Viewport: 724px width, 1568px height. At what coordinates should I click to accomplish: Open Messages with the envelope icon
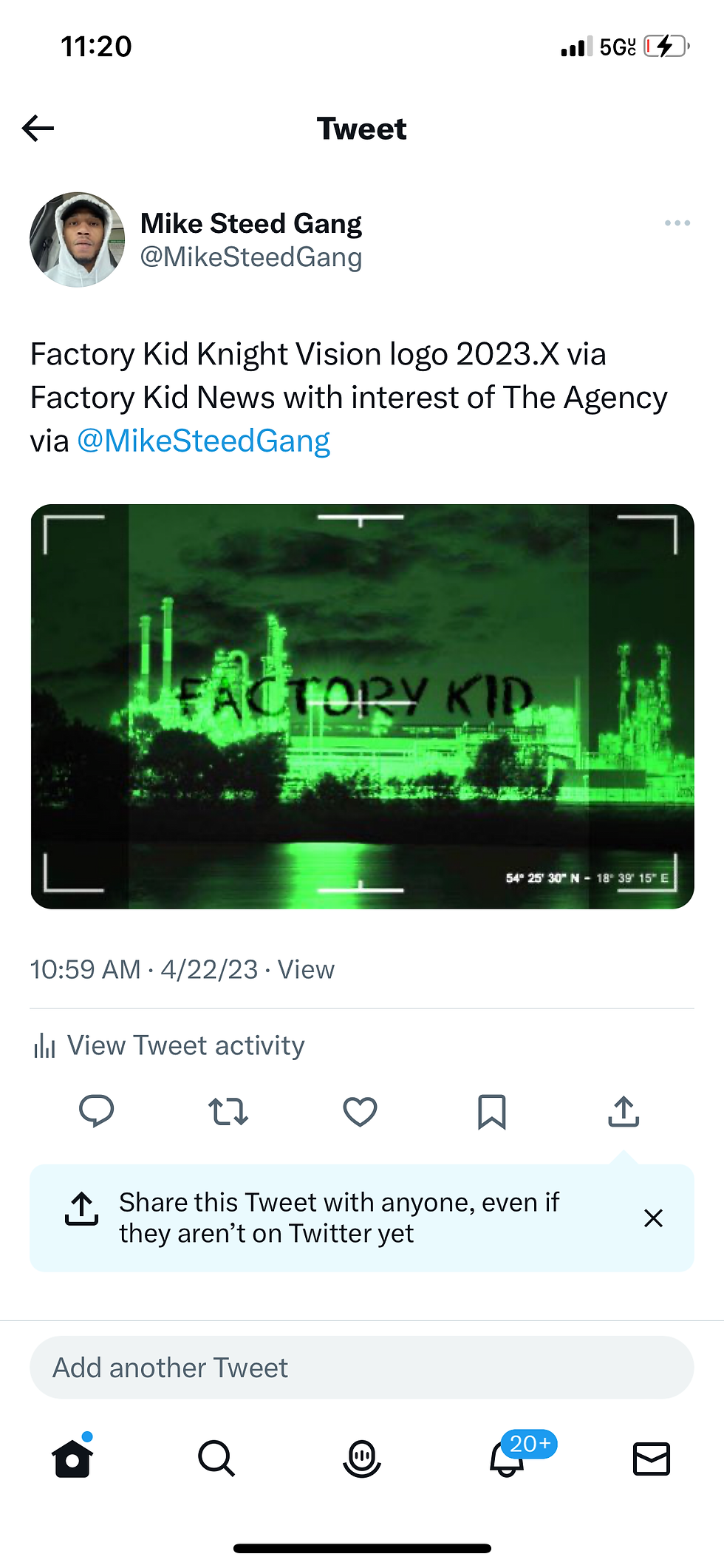[x=652, y=1459]
